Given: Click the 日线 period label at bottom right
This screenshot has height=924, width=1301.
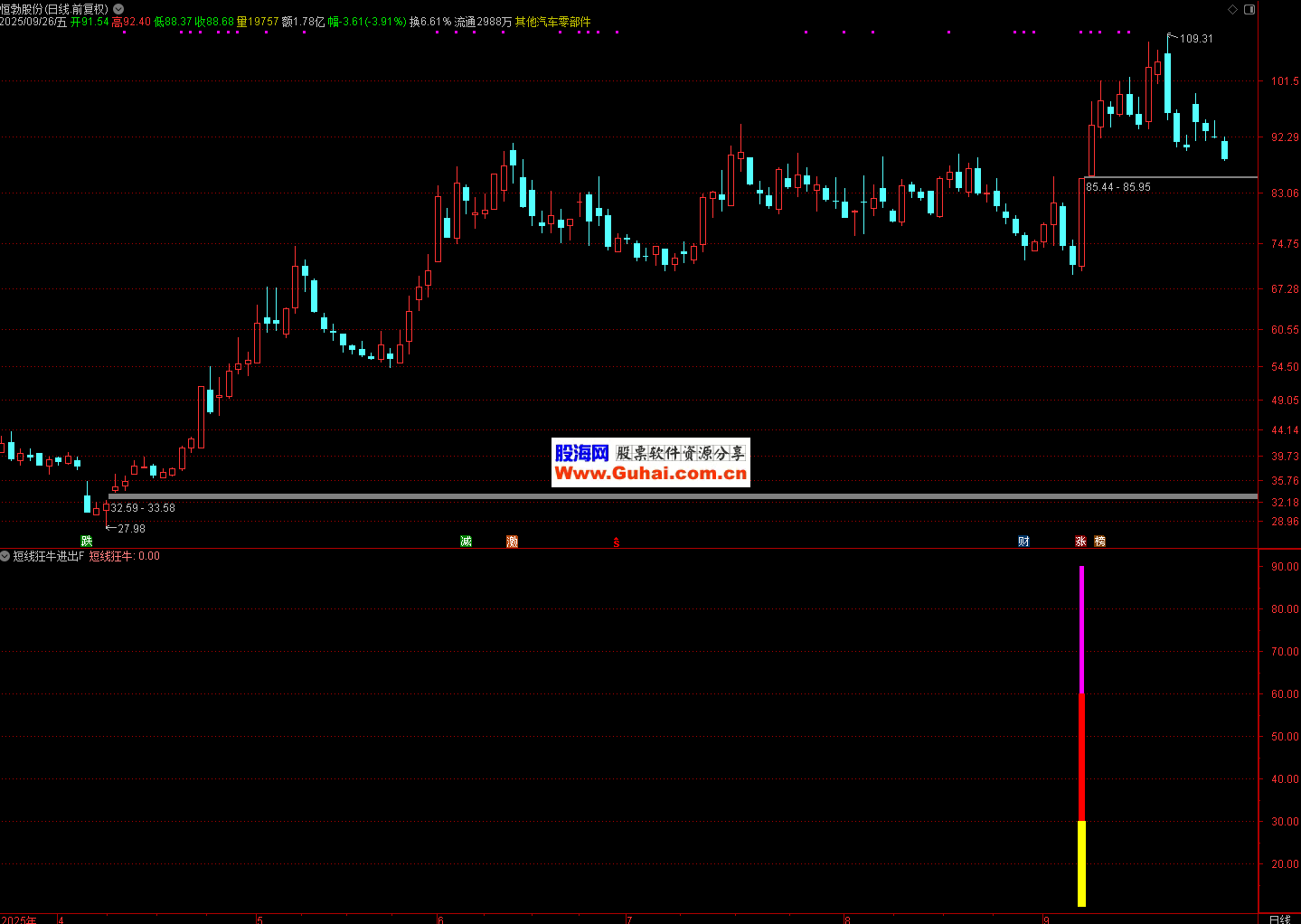Looking at the screenshot, I should click(x=1279, y=919).
